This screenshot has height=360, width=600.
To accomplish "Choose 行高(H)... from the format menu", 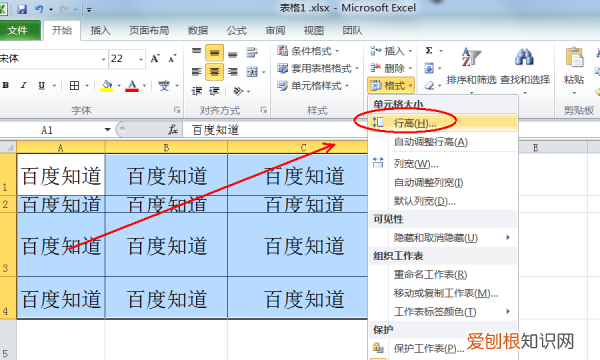I will [442, 123].
